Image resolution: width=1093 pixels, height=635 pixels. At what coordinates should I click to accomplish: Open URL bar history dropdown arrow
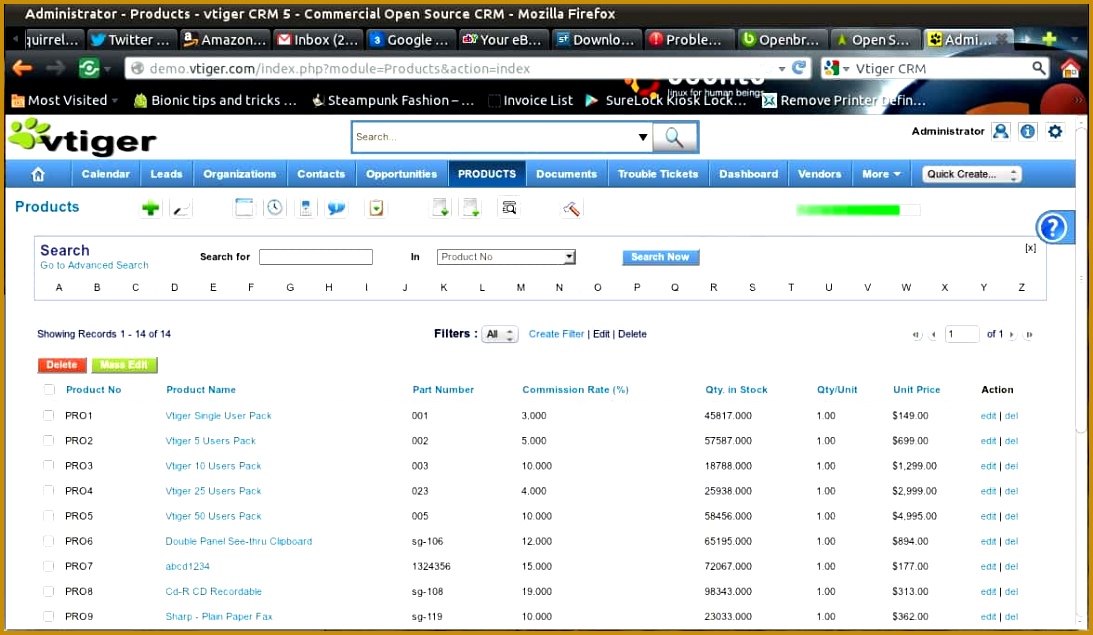781,68
